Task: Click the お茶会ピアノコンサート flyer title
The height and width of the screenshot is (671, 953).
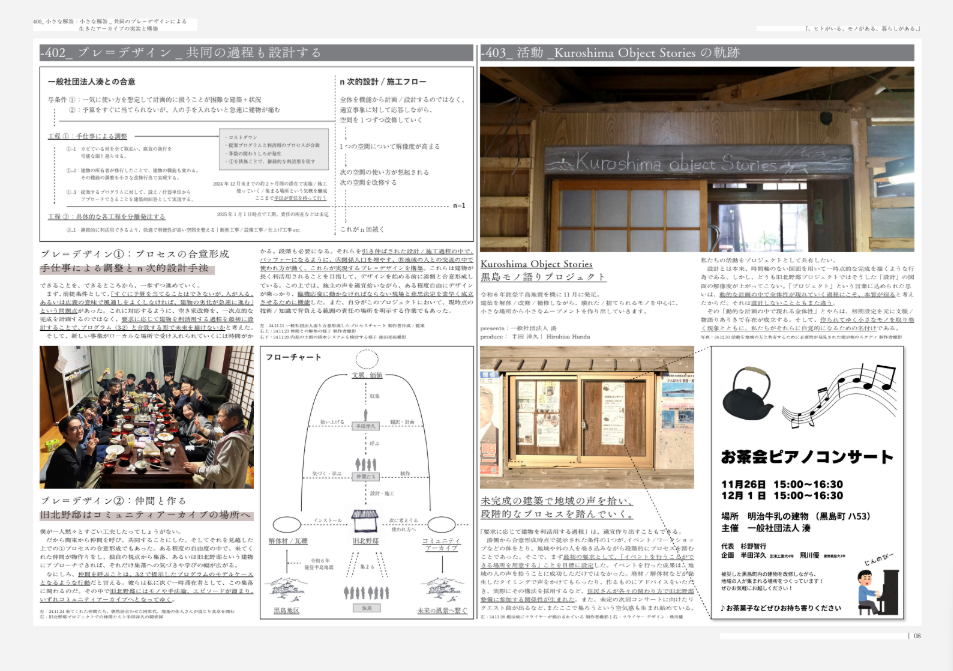Action: click(809, 456)
